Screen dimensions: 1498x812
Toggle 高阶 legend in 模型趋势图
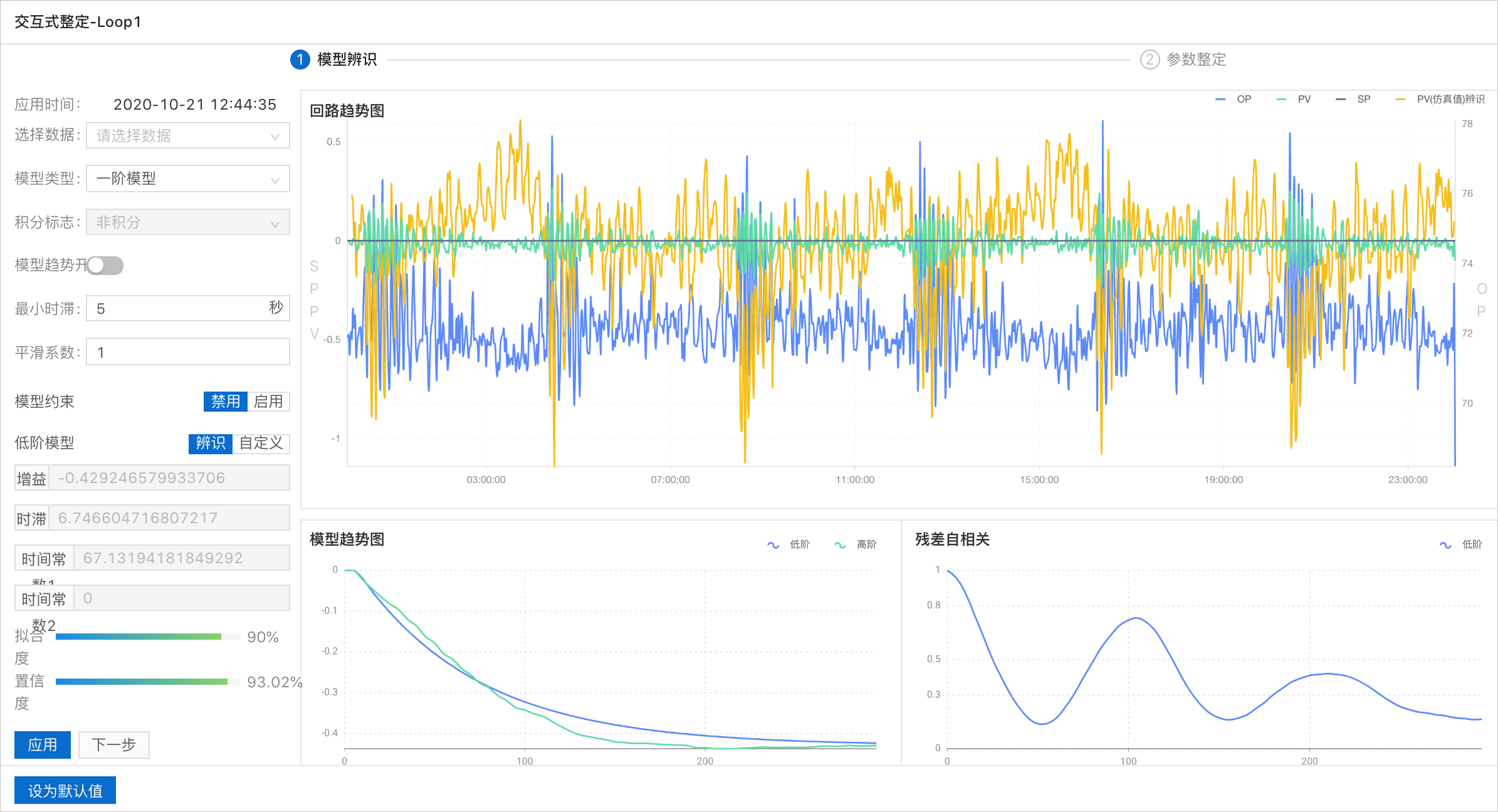coord(855,544)
